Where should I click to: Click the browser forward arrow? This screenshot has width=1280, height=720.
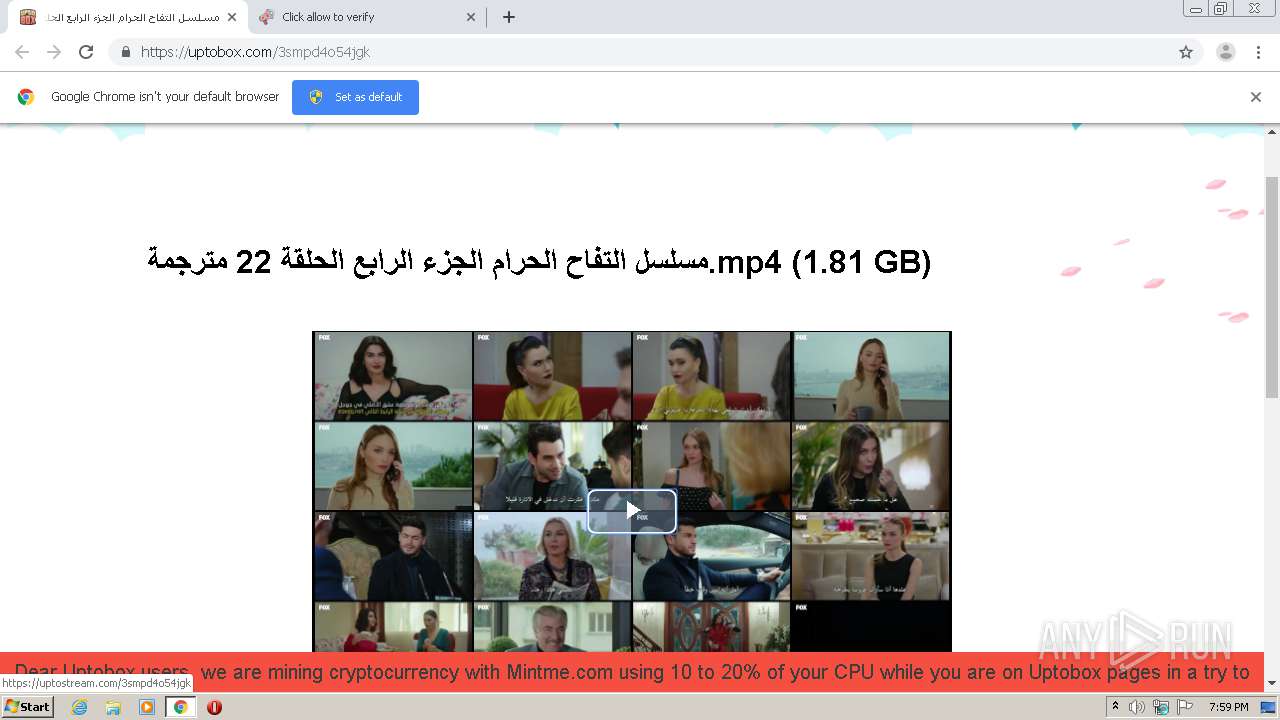coord(54,52)
